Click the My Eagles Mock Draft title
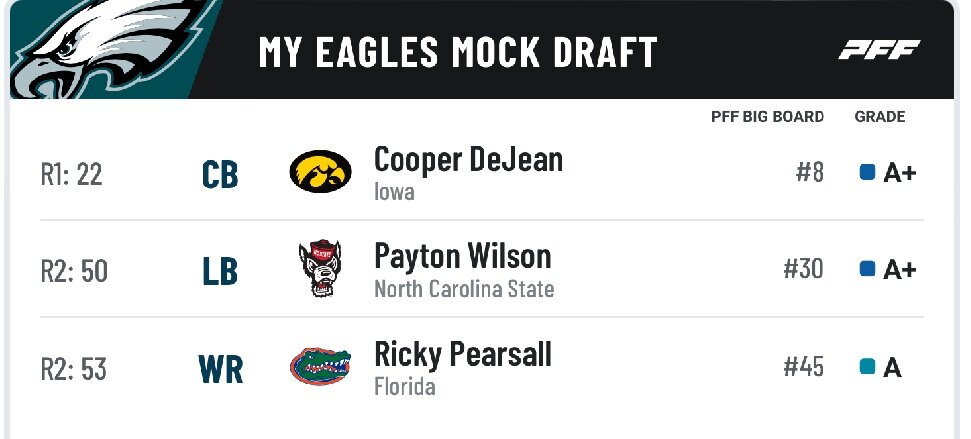 coord(458,52)
